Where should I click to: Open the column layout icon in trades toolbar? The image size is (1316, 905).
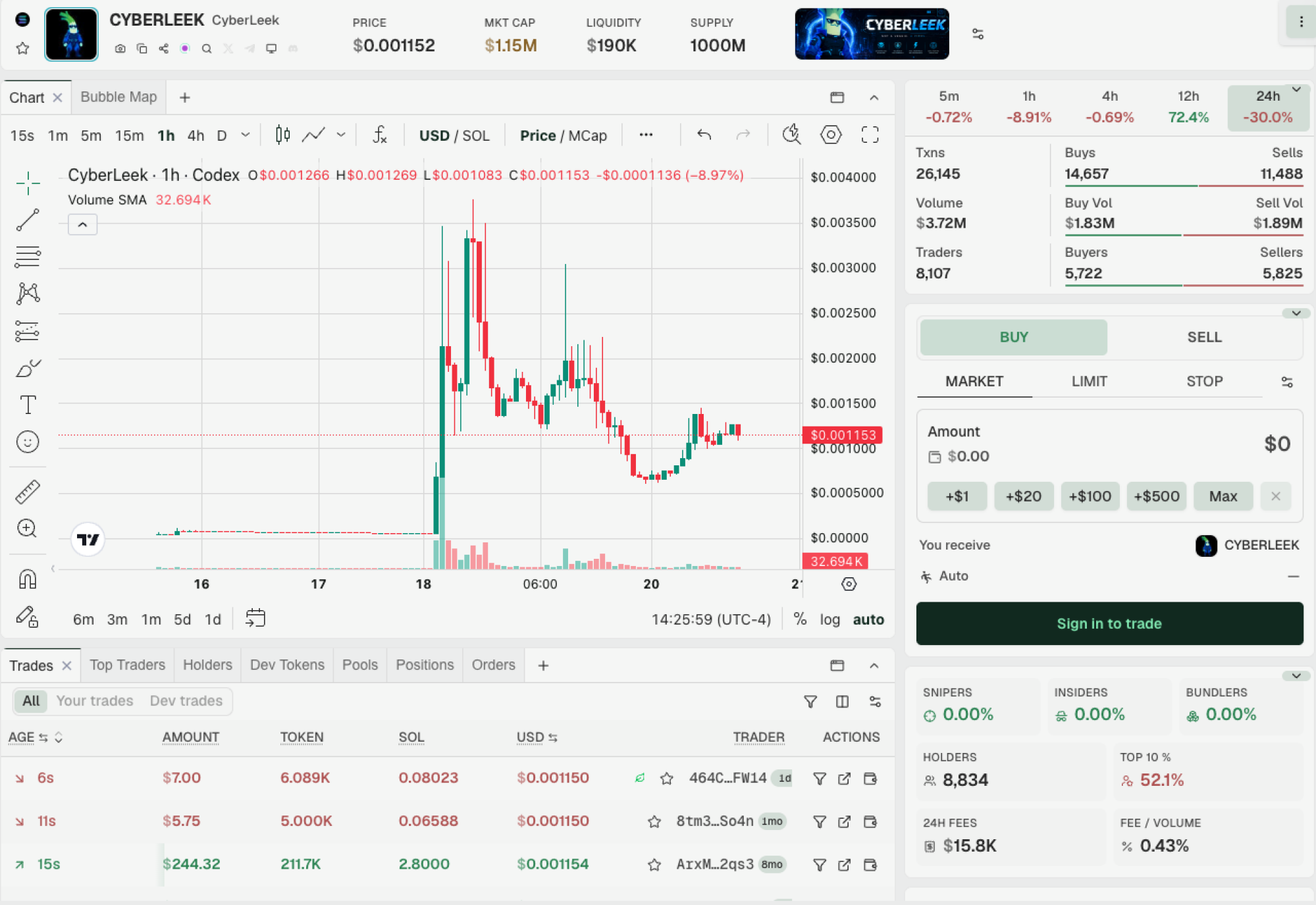842,702
